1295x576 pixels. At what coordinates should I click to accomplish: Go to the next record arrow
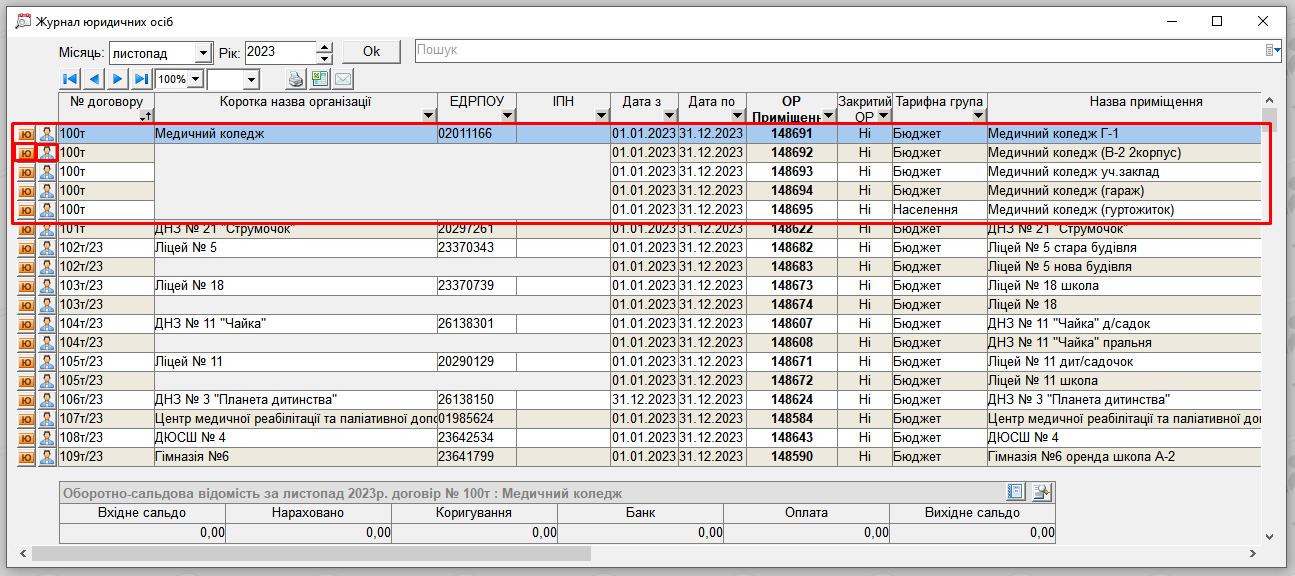tap(118, 79)
